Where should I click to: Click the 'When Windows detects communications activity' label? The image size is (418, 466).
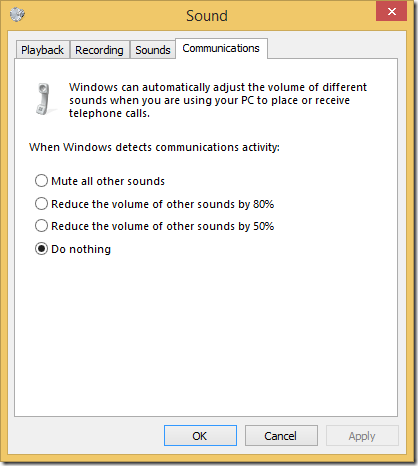click(154, 147)
